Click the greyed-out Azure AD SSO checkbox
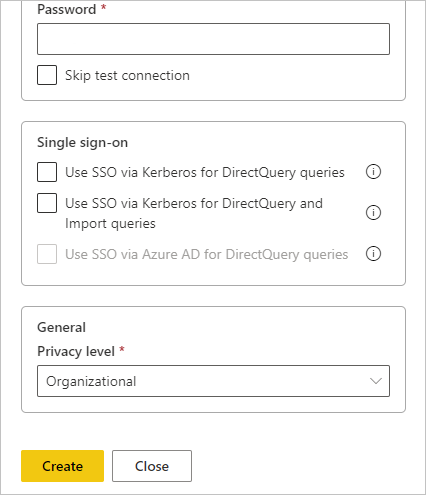Screen dimensions: 426x495 click(47, 254)
